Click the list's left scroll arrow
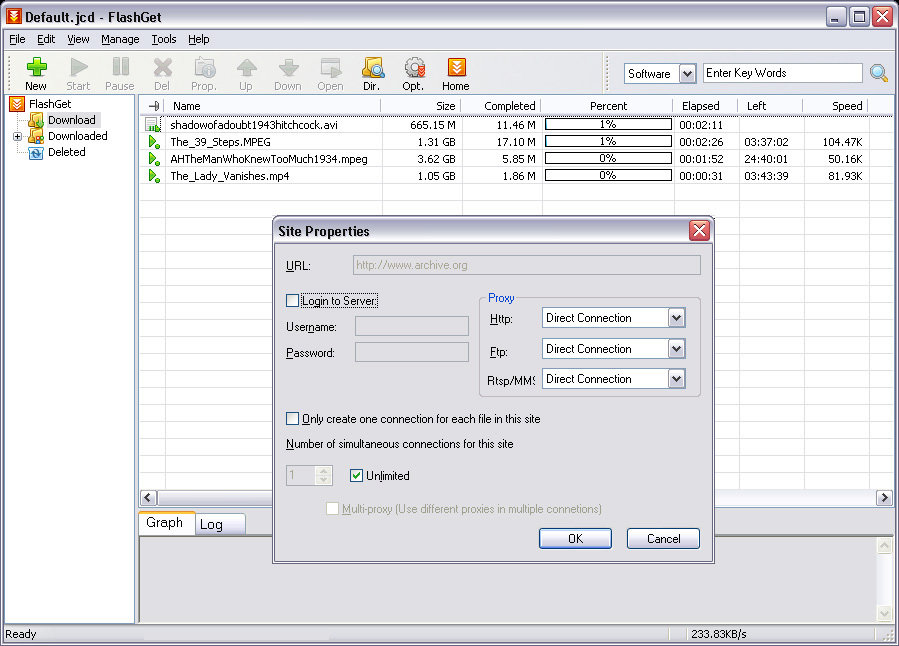The image size is (899, 646). pos(148,498)
